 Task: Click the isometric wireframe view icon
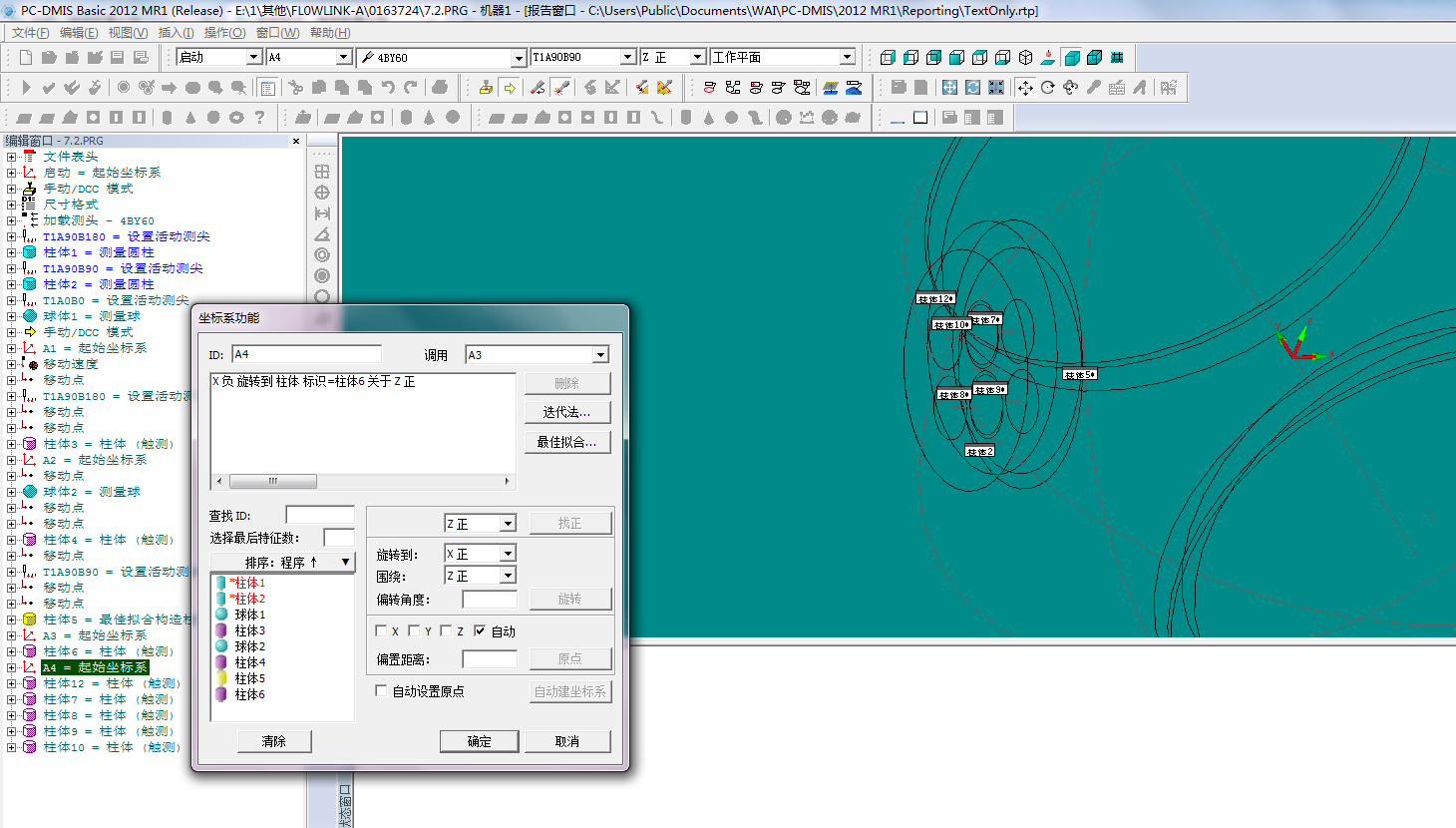1026,58
